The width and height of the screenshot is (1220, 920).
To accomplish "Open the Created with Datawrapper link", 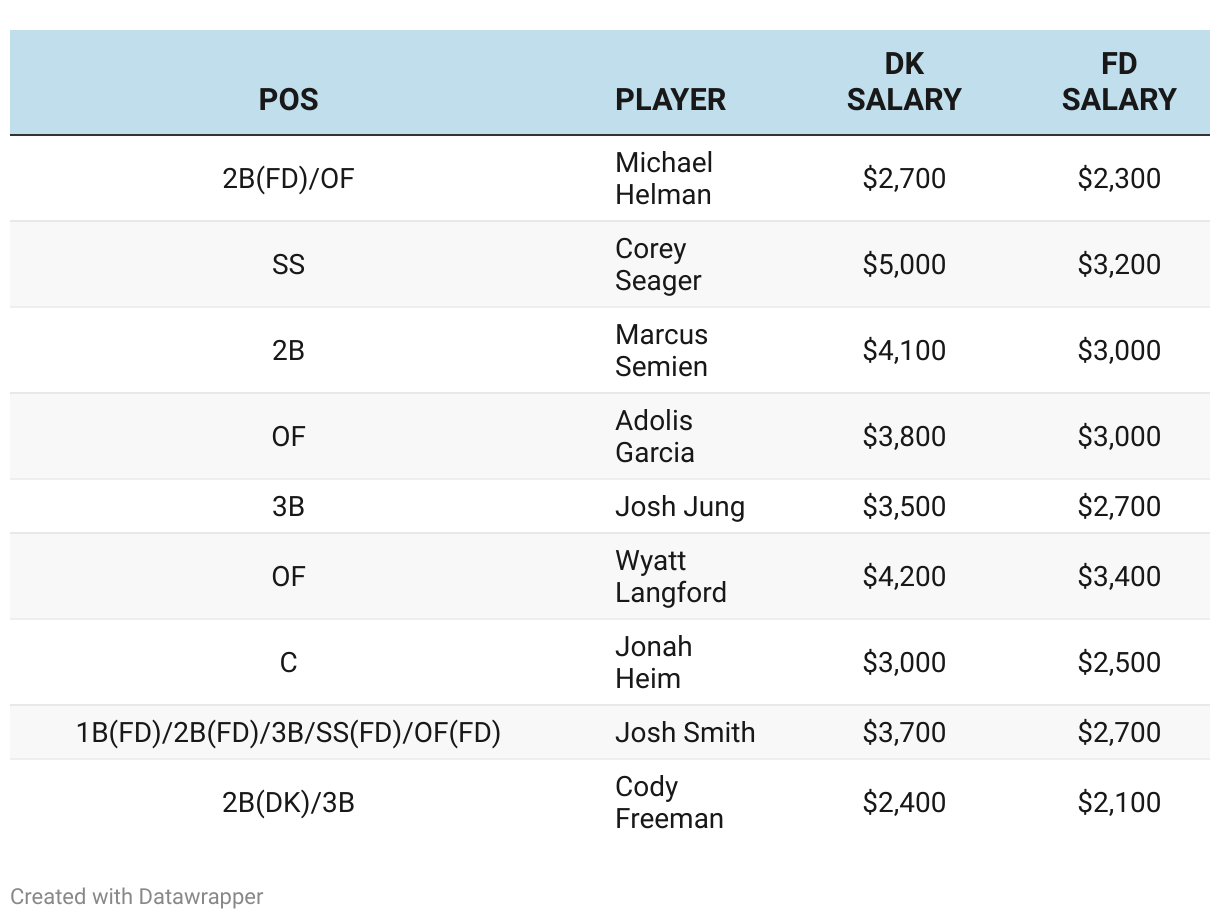I will (x=137, y=896).
